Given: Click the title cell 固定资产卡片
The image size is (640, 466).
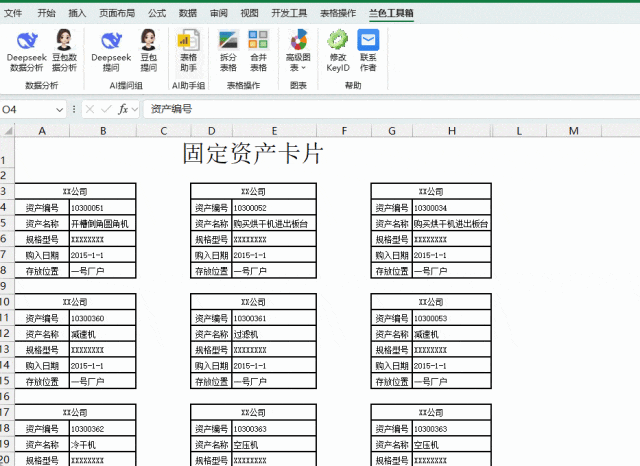Looking at the screenshot, I should 253,153.
